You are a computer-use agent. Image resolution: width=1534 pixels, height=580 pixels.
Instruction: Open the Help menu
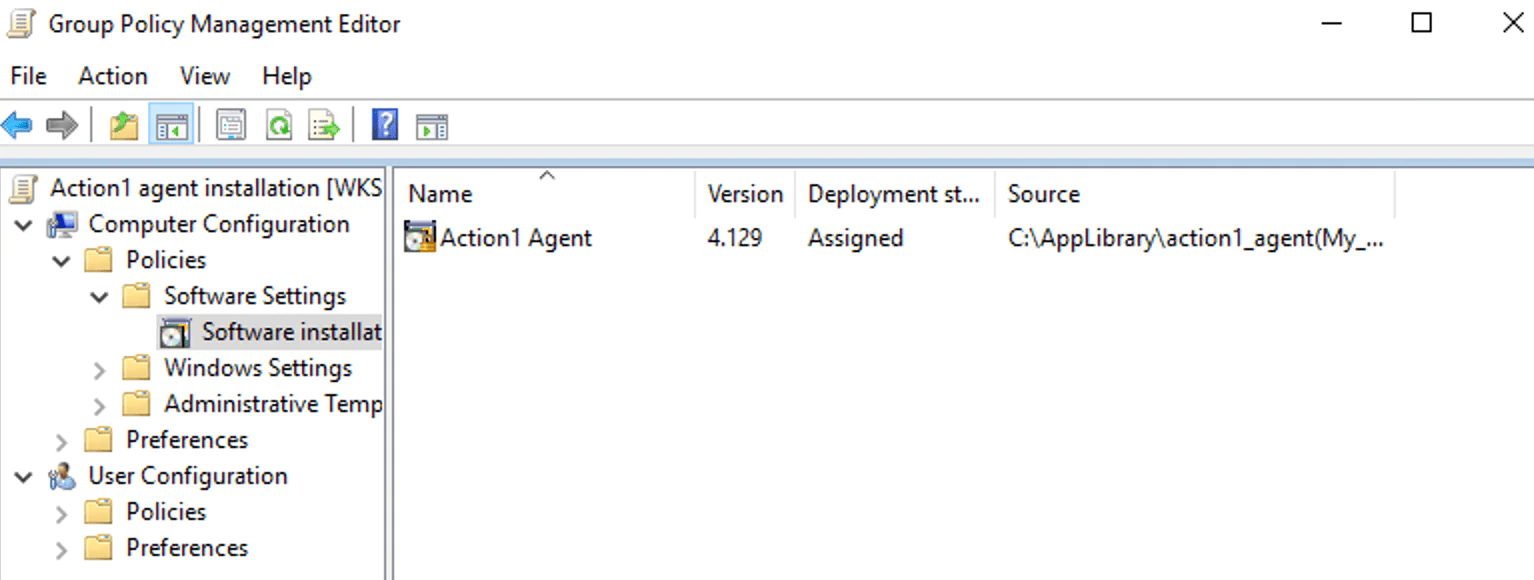(287, 76)
